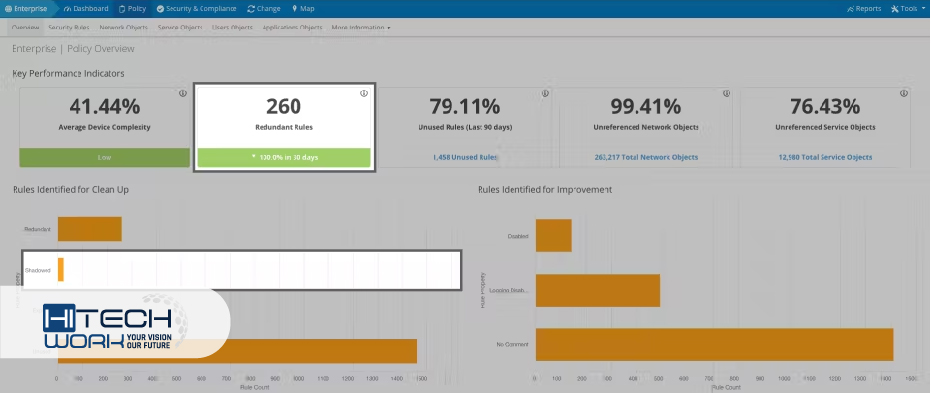This screenshot has width=931, height=393.
Task: Click the Enterprise | Policy Overview title
Action: (x=73, y=49)
